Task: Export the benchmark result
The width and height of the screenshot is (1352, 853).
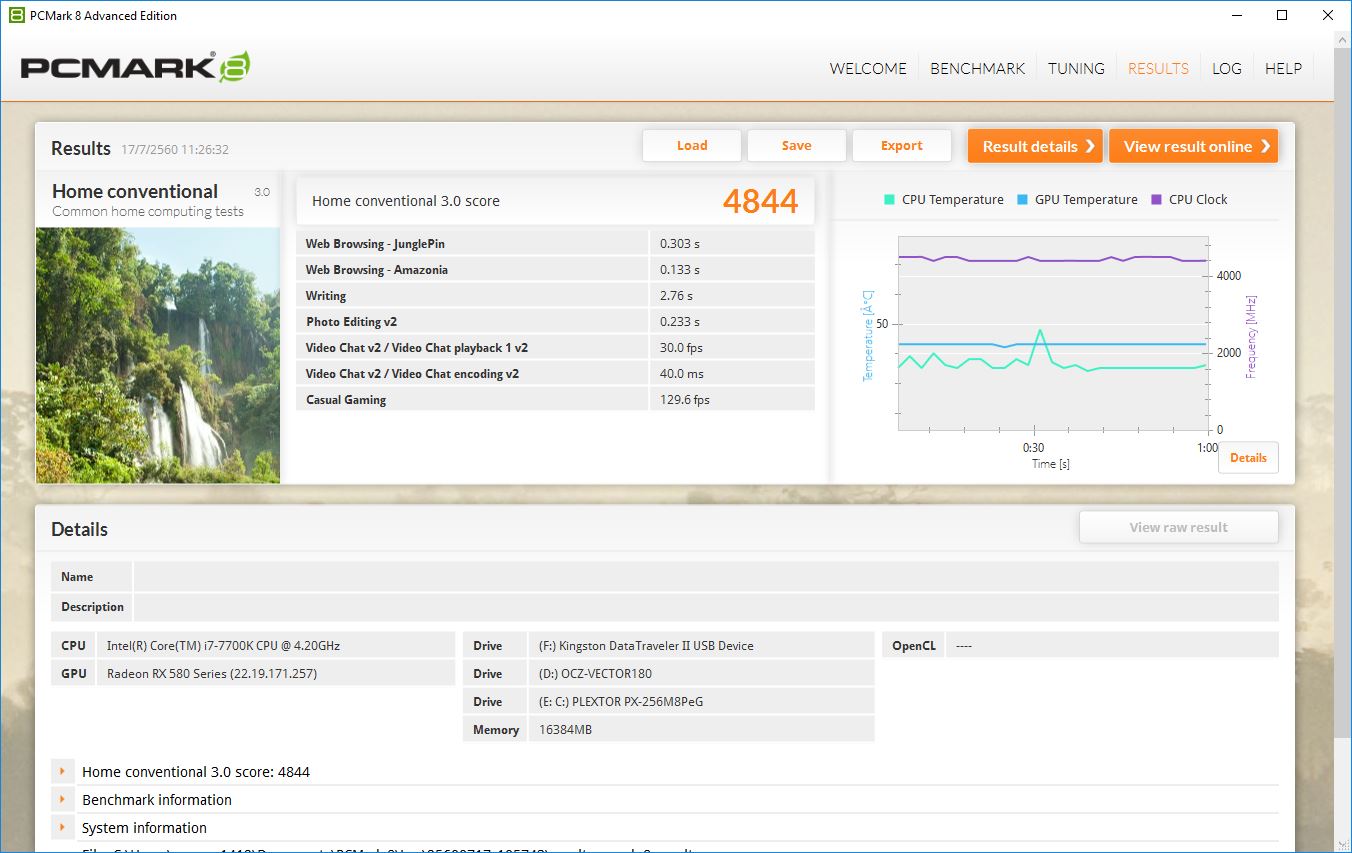Action: point(901,146)
